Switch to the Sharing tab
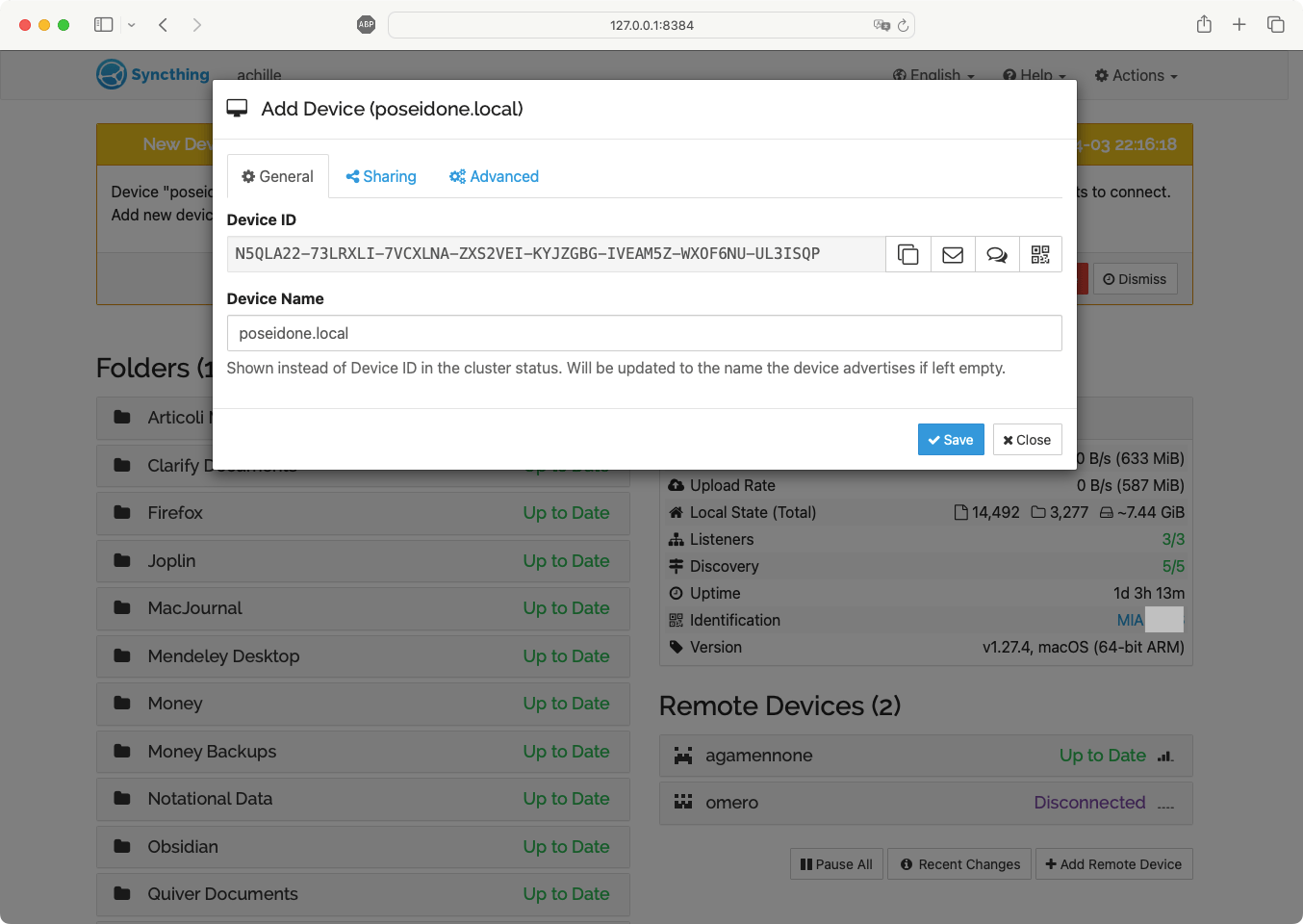The height and width of the screenshot is (924, 1303). pos(381,176)
